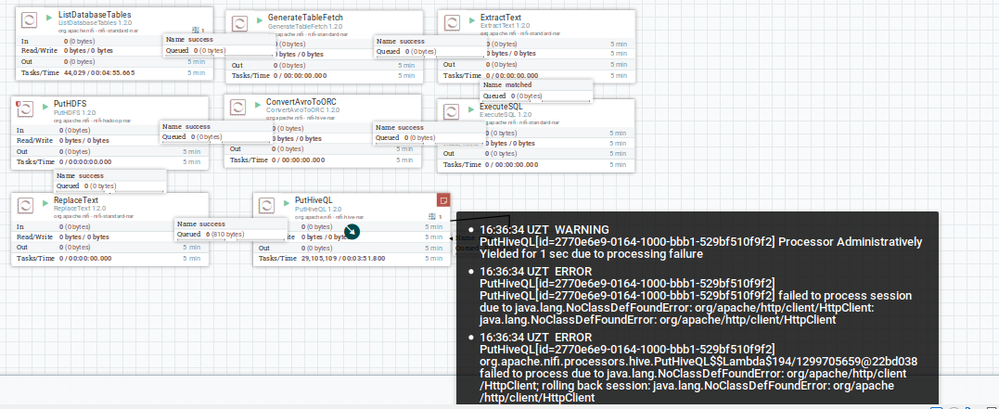Click the active threads icon on PutHiveQL
The image size is (999, 409).
[432, 217]
